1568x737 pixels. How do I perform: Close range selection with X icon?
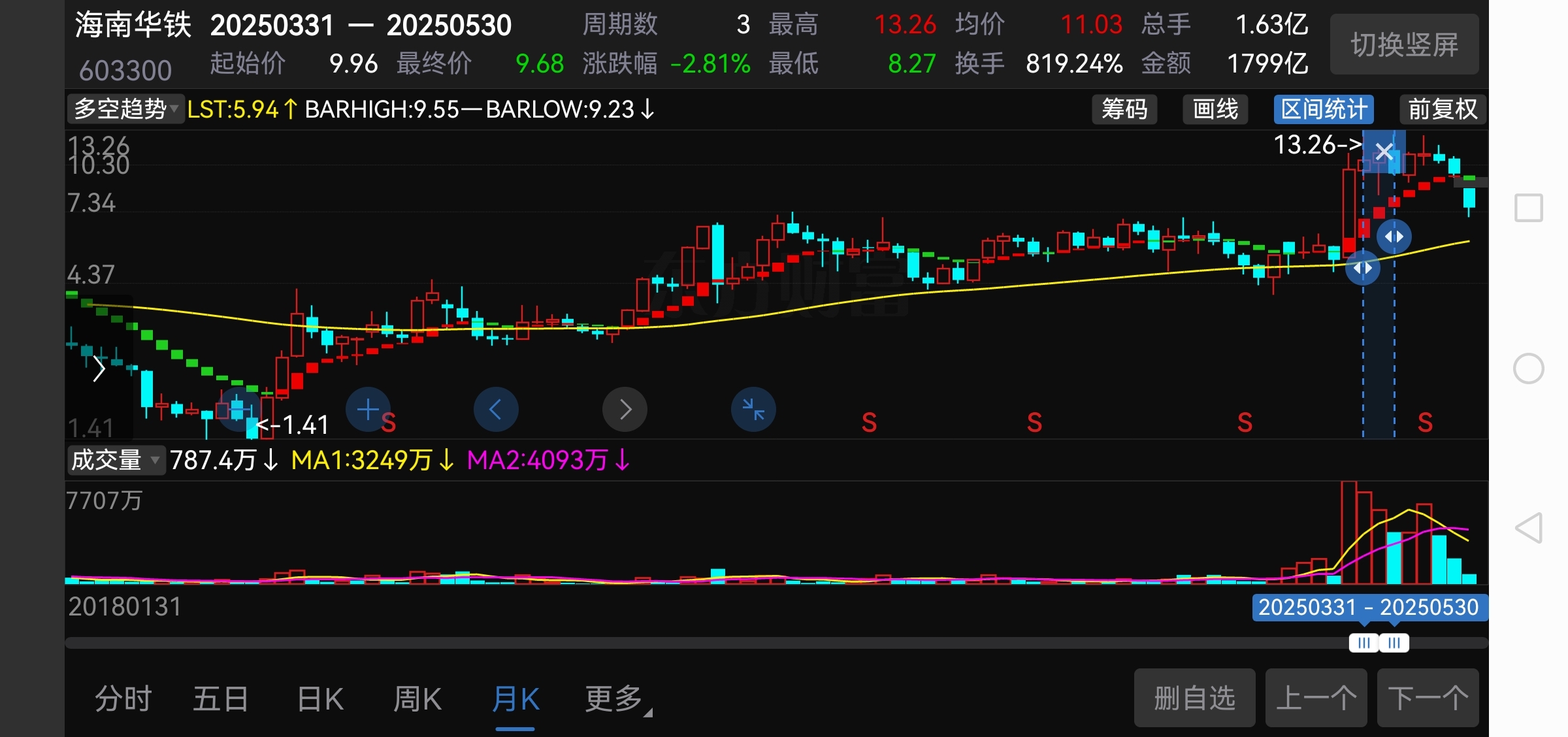(x=1384, y=152)
